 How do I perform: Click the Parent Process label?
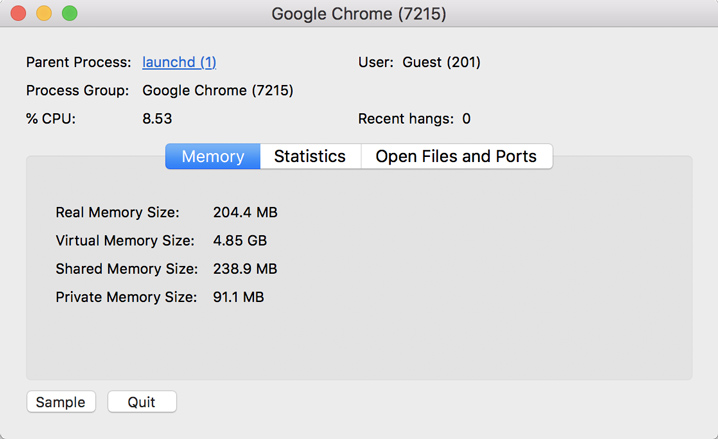click(78, 62)
